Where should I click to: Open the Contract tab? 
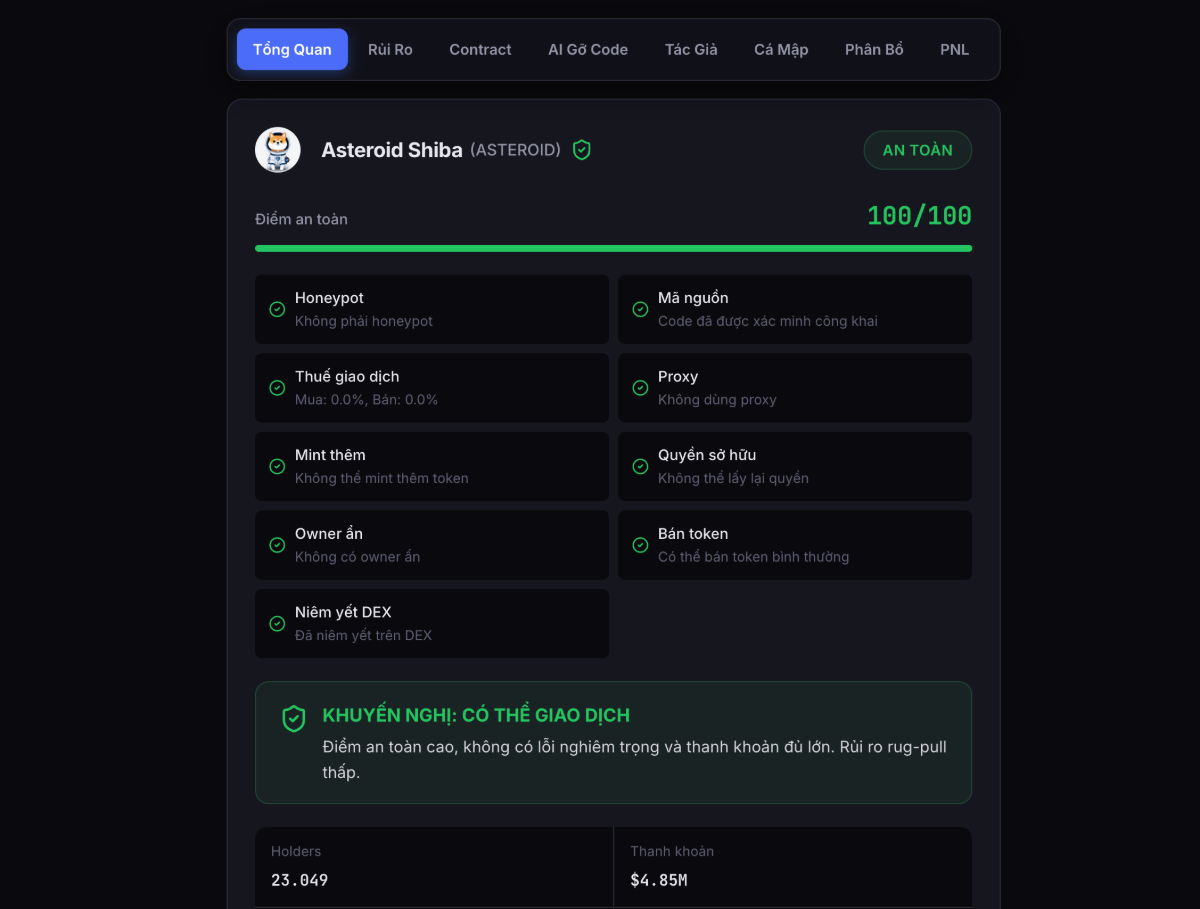point(480,49)
